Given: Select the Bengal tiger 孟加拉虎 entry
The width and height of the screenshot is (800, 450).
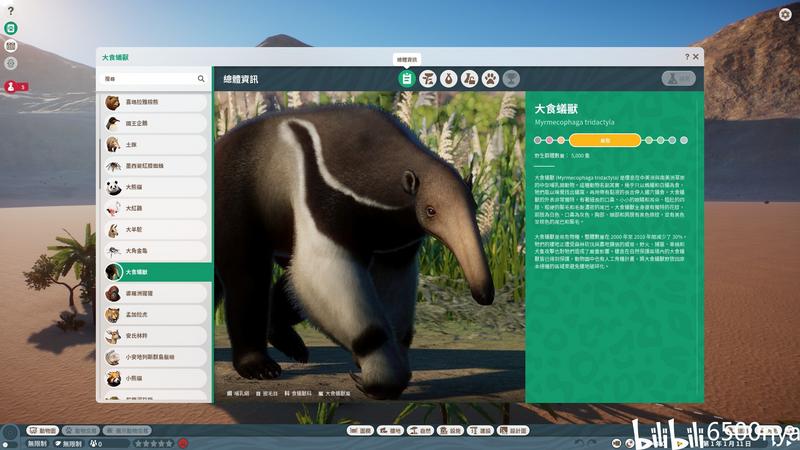Looking at the screenshot, I should point(156,315).
